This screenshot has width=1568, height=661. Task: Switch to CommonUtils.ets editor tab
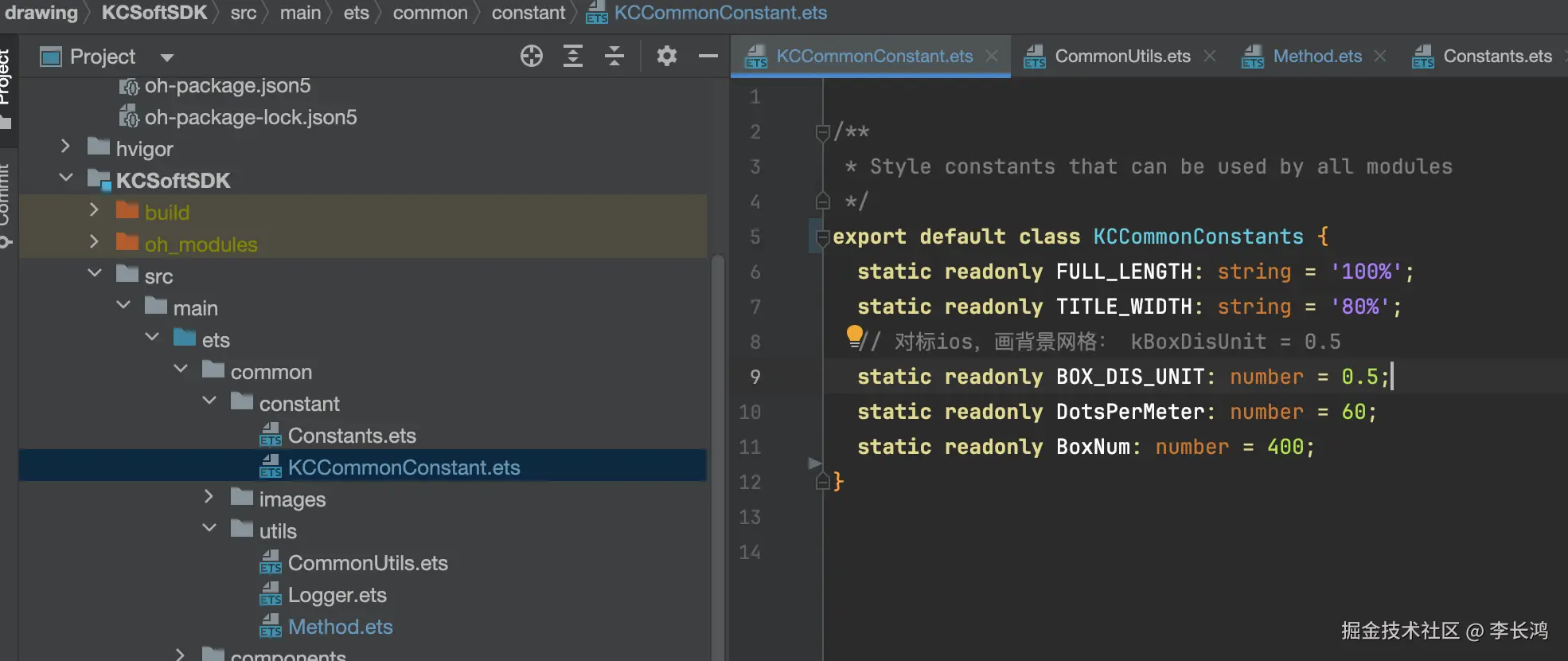click(1122, 56)
